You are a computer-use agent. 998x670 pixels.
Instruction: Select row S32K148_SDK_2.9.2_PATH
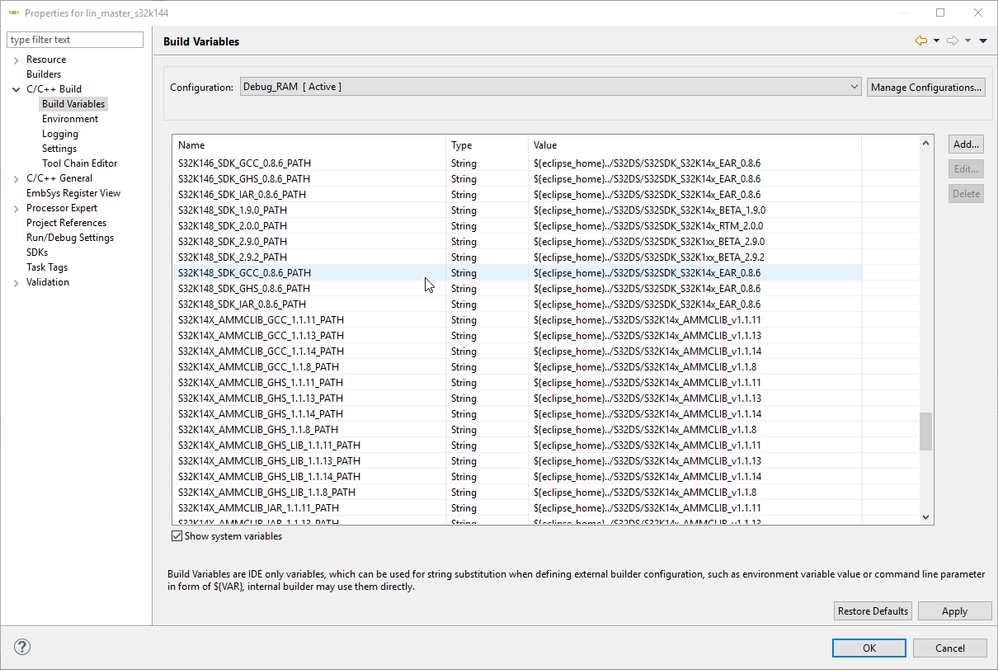click(x=517, y=257)
